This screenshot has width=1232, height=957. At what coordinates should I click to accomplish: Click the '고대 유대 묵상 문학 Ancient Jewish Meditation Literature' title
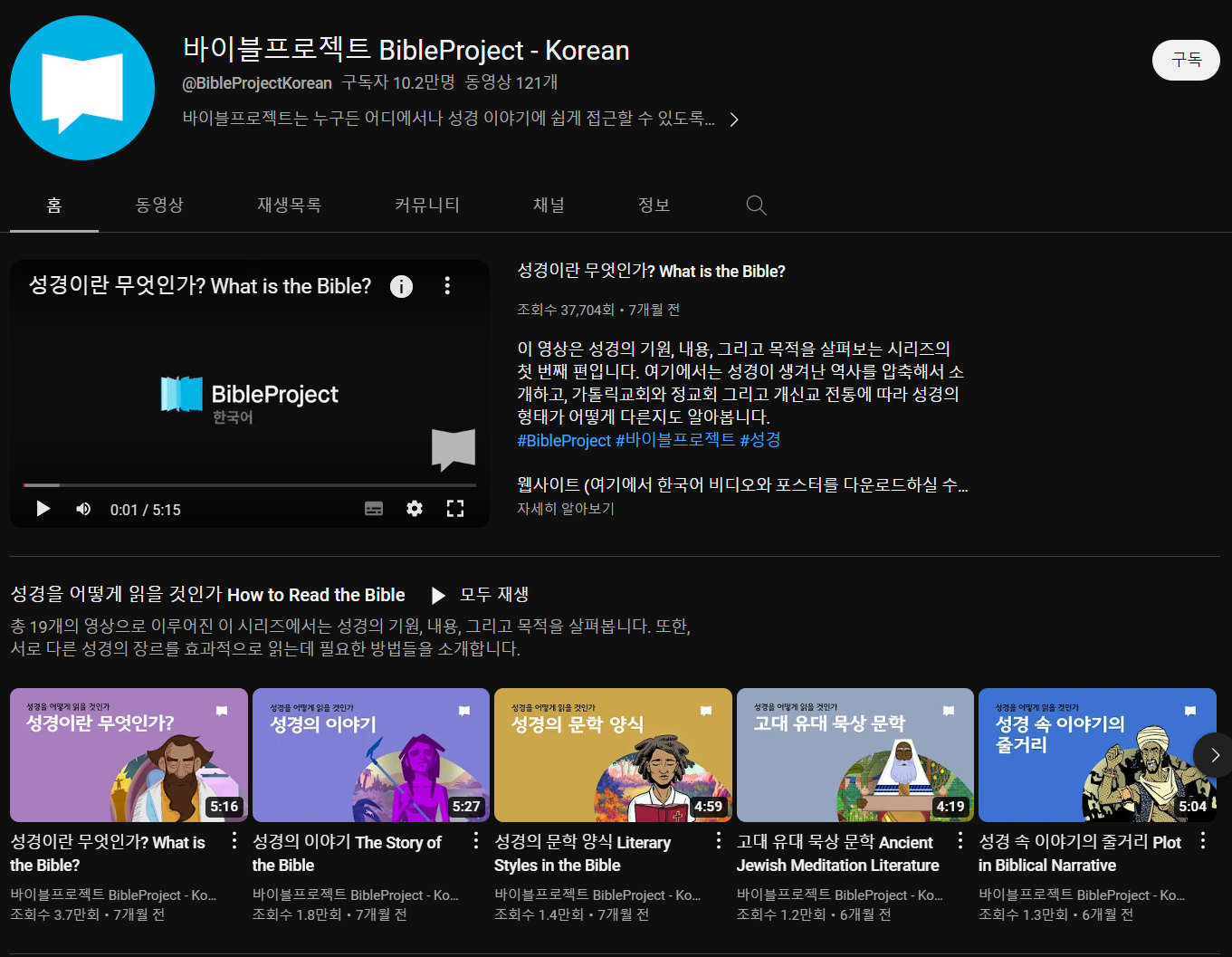tap(837, 854)
